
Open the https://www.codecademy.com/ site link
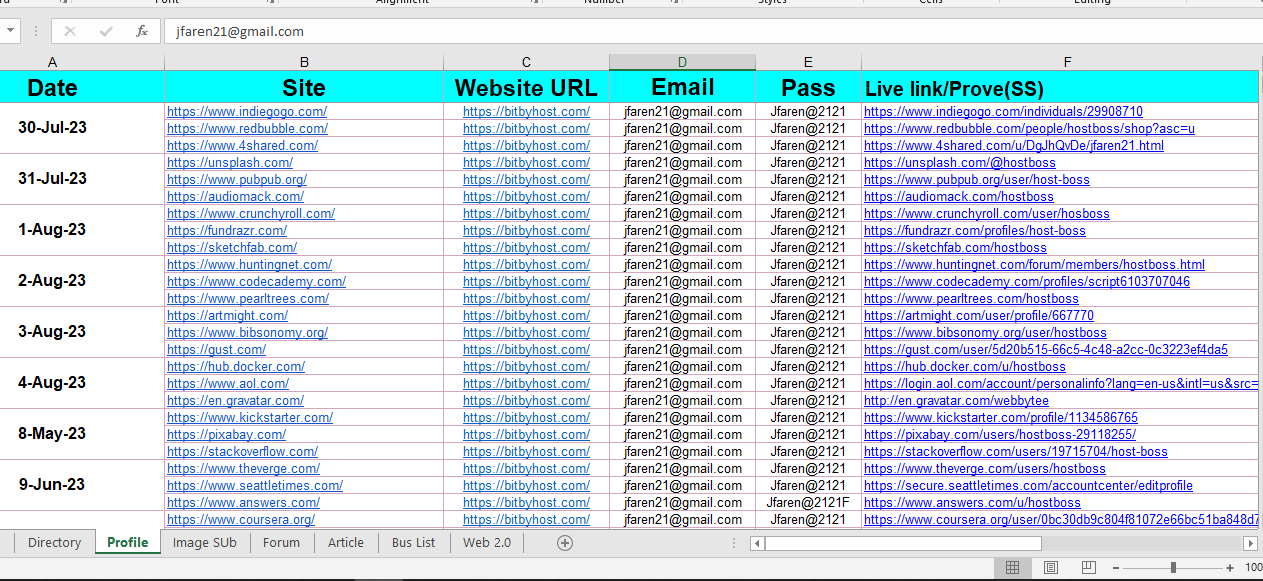(256, 282)
